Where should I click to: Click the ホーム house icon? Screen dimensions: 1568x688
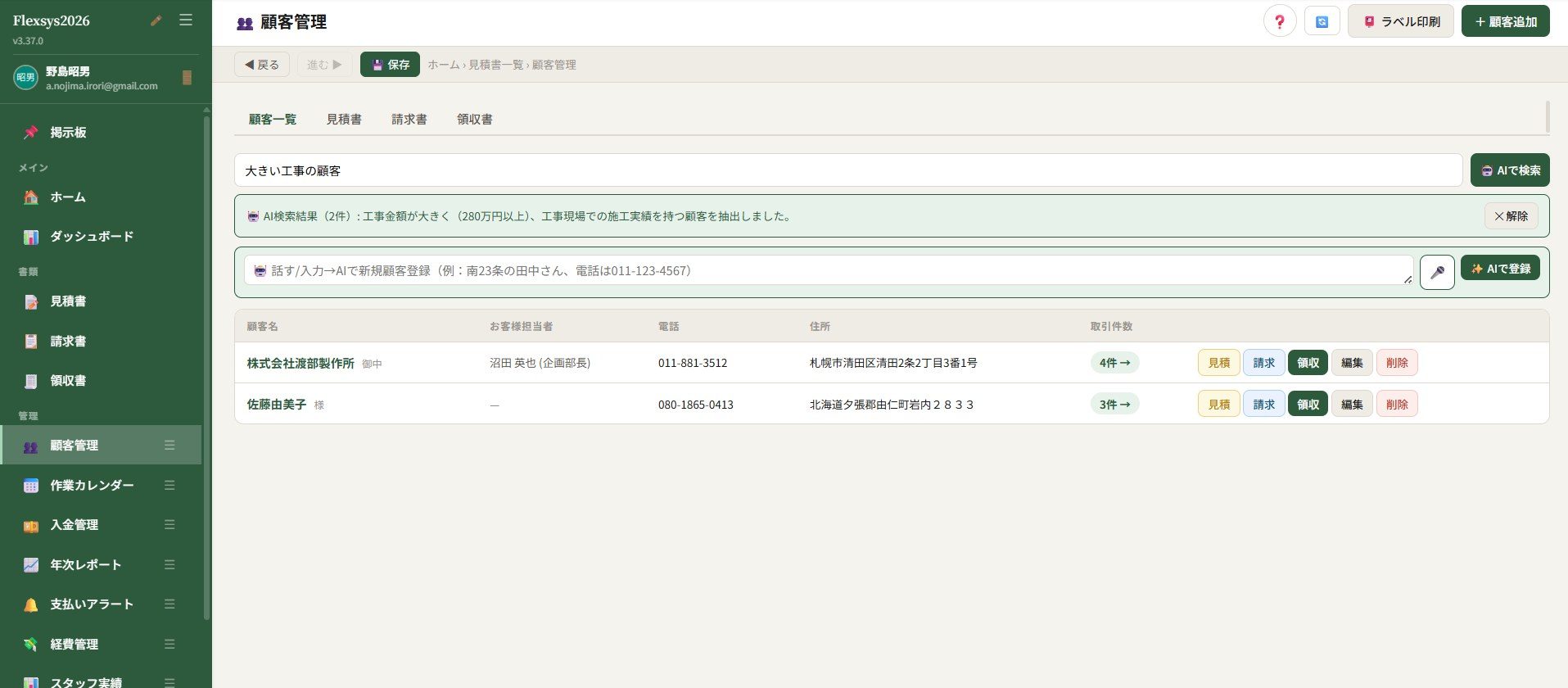[31, 197]
